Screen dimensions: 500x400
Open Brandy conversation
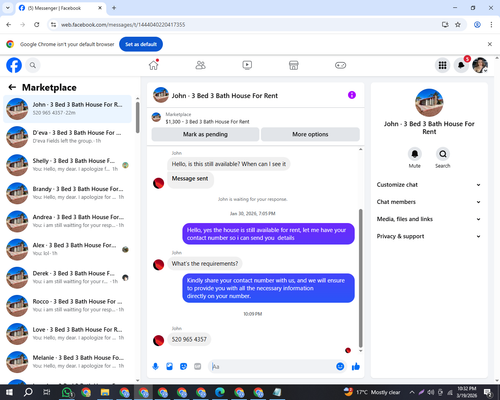click(67, 193)
